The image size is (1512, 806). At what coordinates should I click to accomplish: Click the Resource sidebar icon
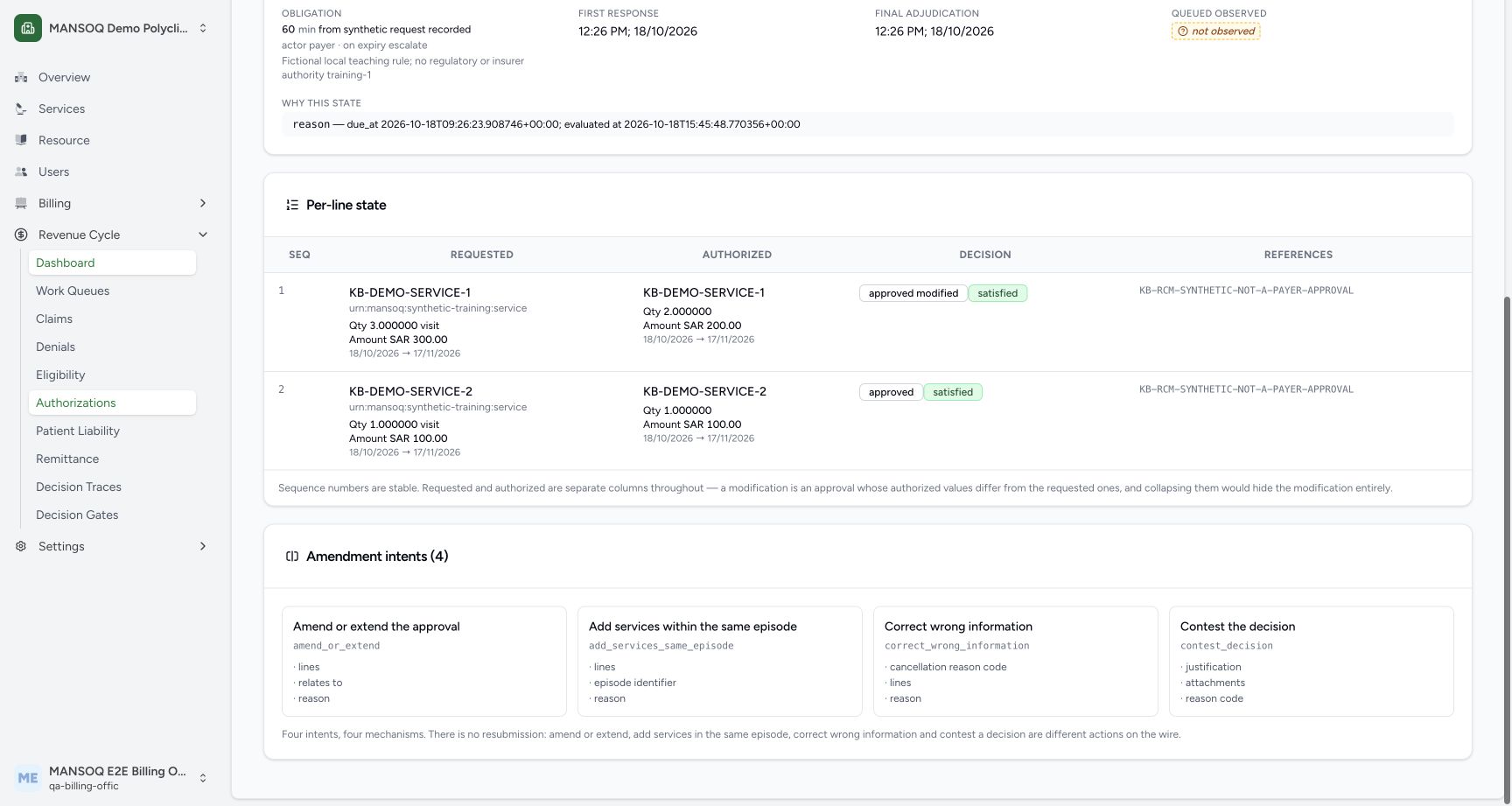point(21,140)
